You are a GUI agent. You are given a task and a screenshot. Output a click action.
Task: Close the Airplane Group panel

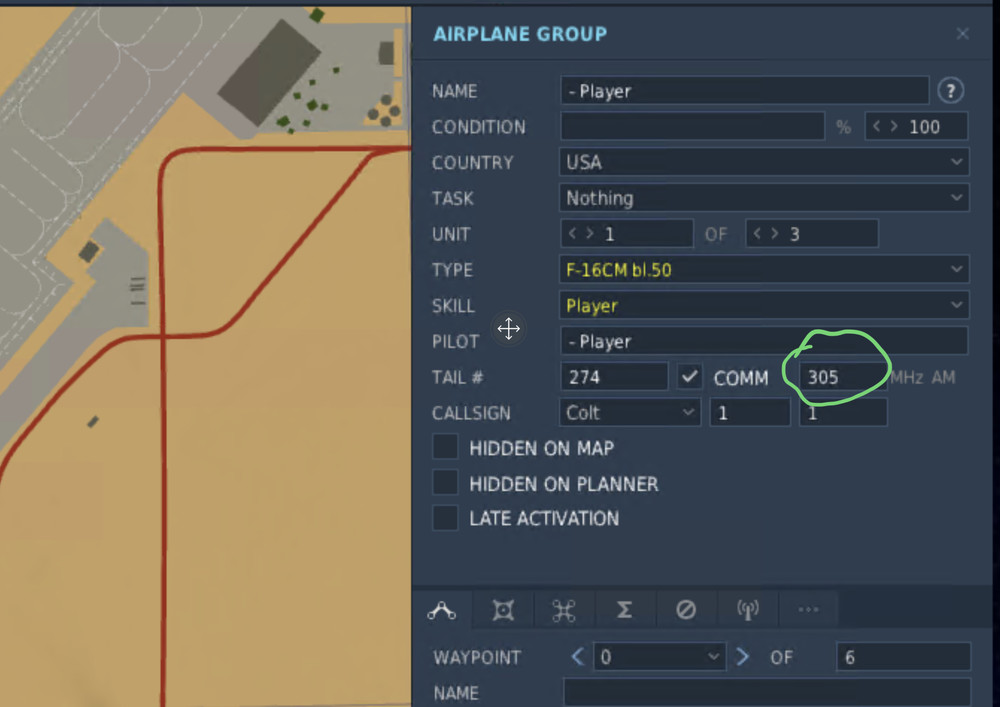coord(962,34)
